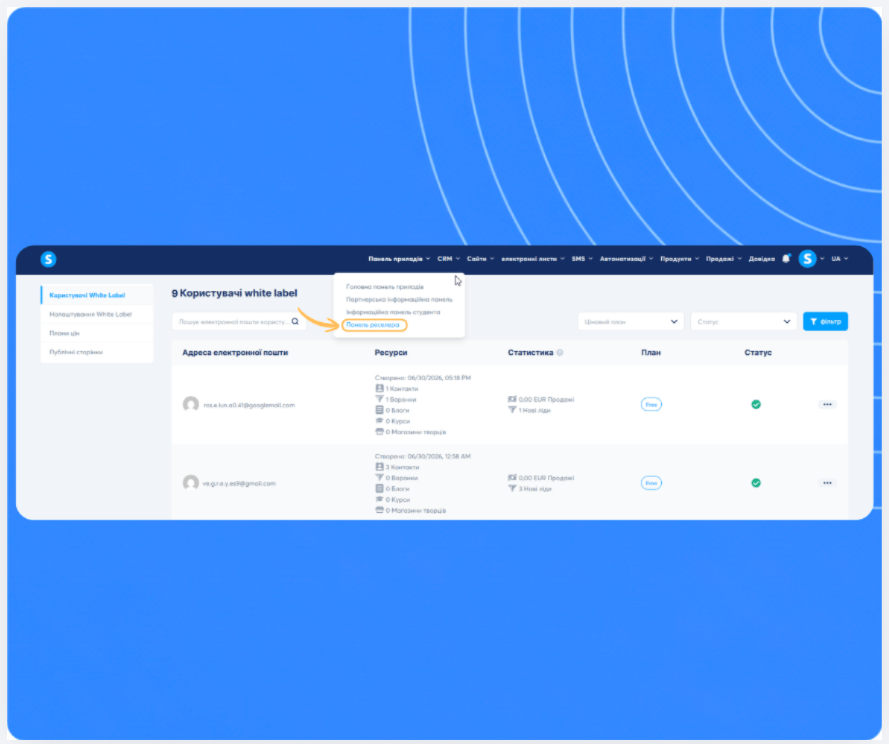The image size is (889, 744).
Task: Click funnel icon beside 1 Воронки
Action: tap(379, 399)
